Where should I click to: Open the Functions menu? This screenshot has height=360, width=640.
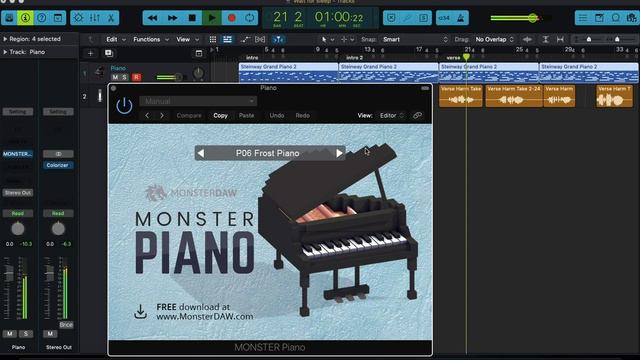[x=151, y=40]
